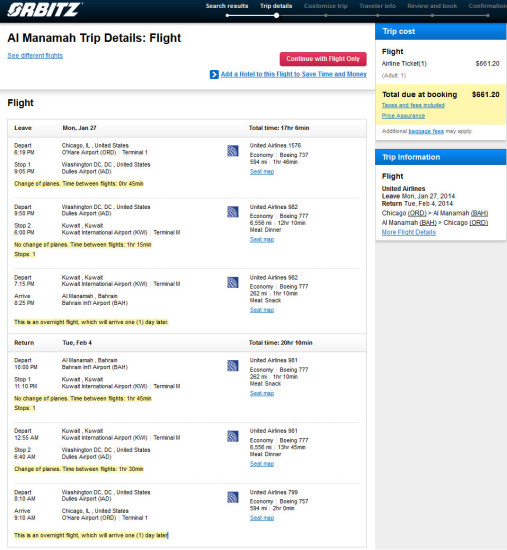The width and height of the screenshot is (507, 550).
Task: Open Add a Hotel to this Flight link
Action: click(x=294, y=74)
